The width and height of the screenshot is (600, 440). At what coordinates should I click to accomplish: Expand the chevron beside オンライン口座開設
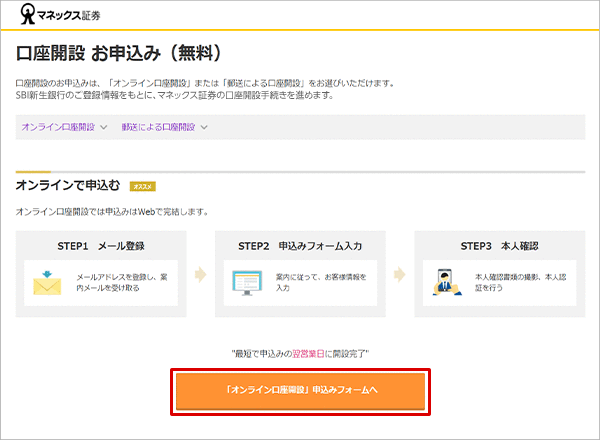coord(102,127)
